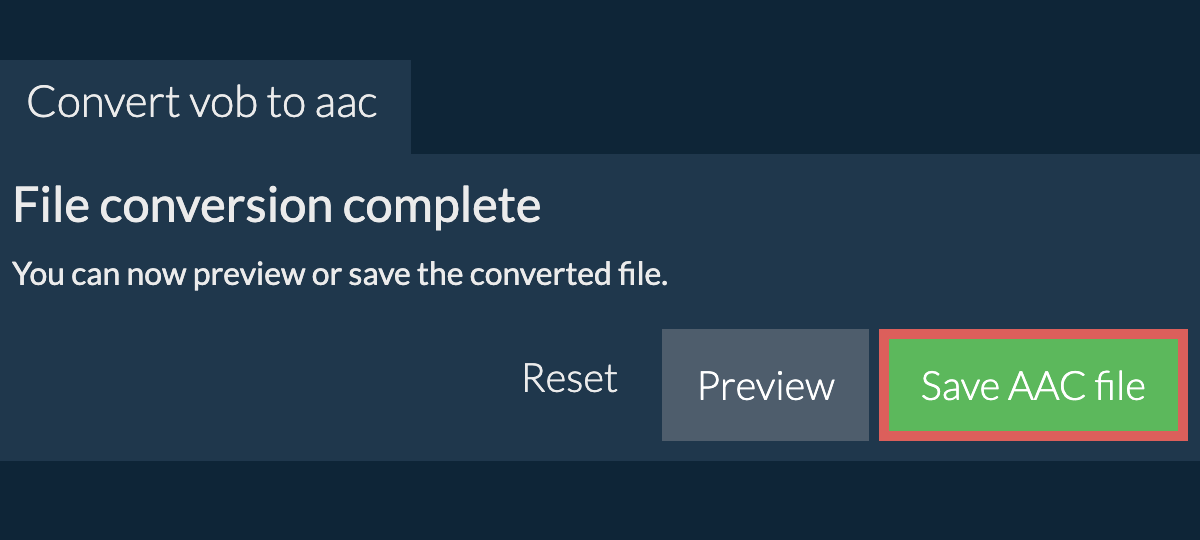Image resolution: width=1200 pixels, height=540 pixels.
Task: Click the green Save AAC file button
Action: [x=1033, y=386]
